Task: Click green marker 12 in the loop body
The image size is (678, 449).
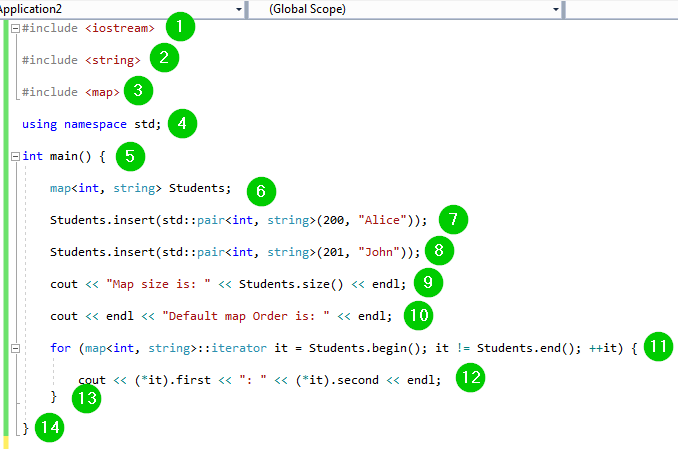Action: pyautogui.click(x=471, y=378)
